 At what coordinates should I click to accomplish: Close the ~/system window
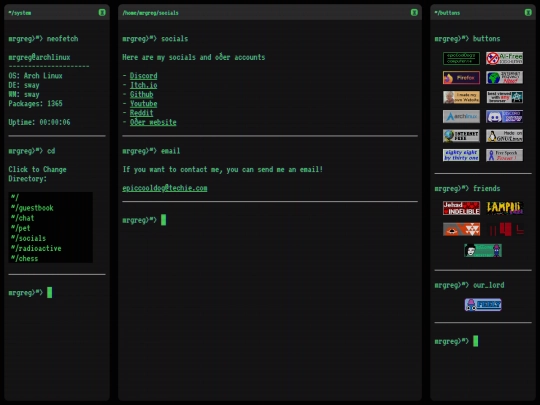102,13
